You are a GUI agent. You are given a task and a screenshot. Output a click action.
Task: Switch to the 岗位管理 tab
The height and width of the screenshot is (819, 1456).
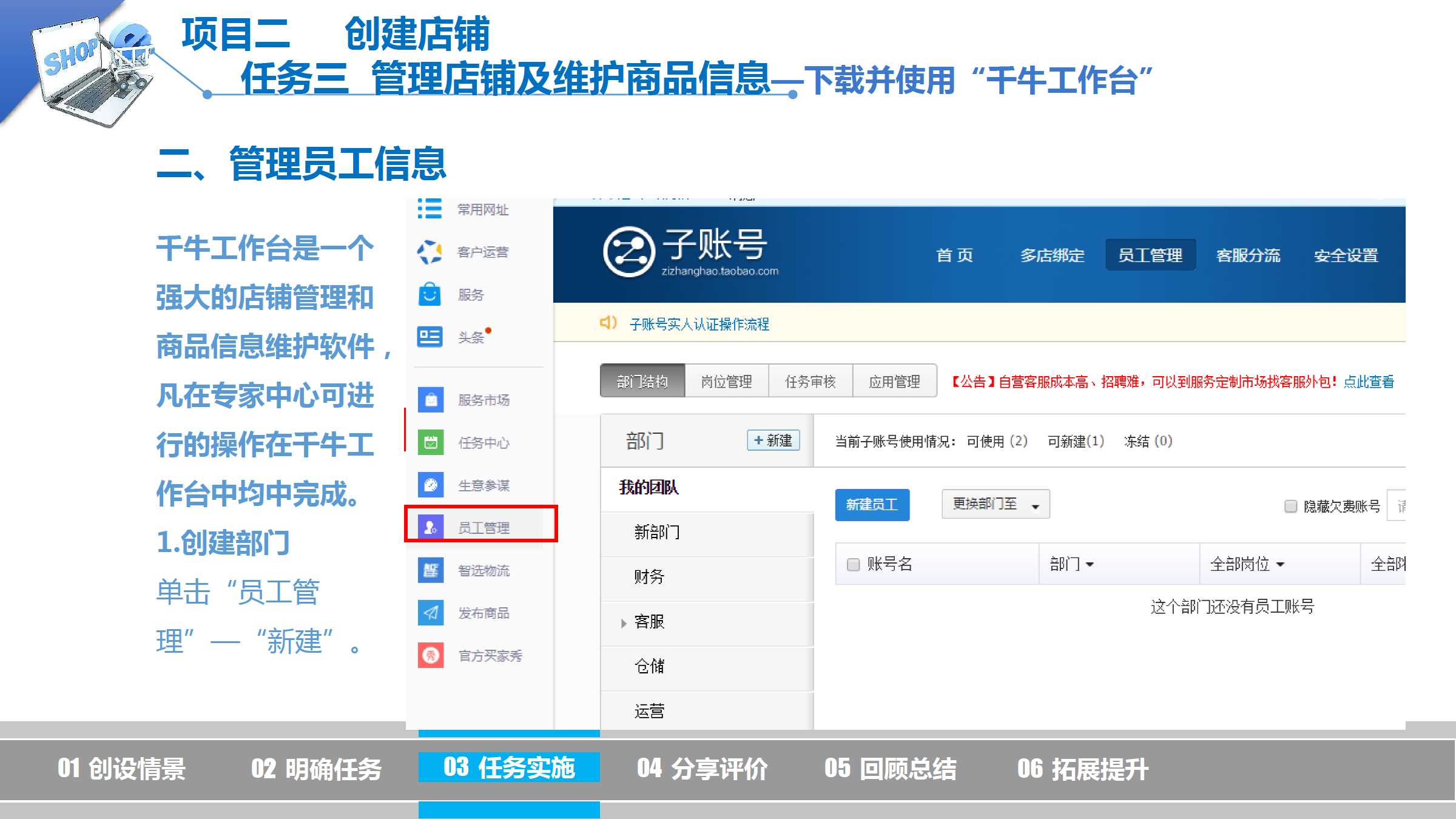[x=726, y=381]
